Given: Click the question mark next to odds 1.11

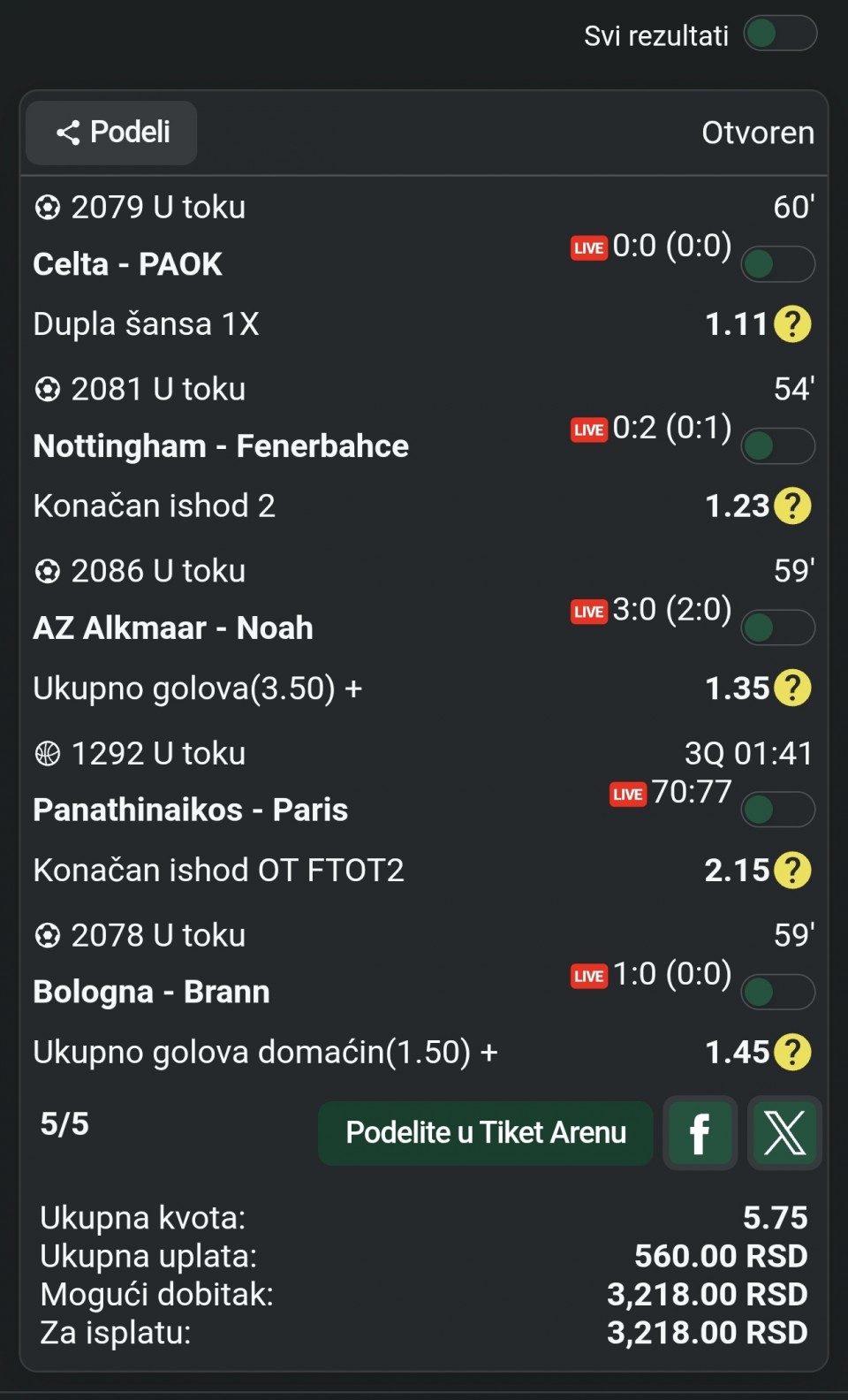Looking at the screenshot, I should point(792,324).
